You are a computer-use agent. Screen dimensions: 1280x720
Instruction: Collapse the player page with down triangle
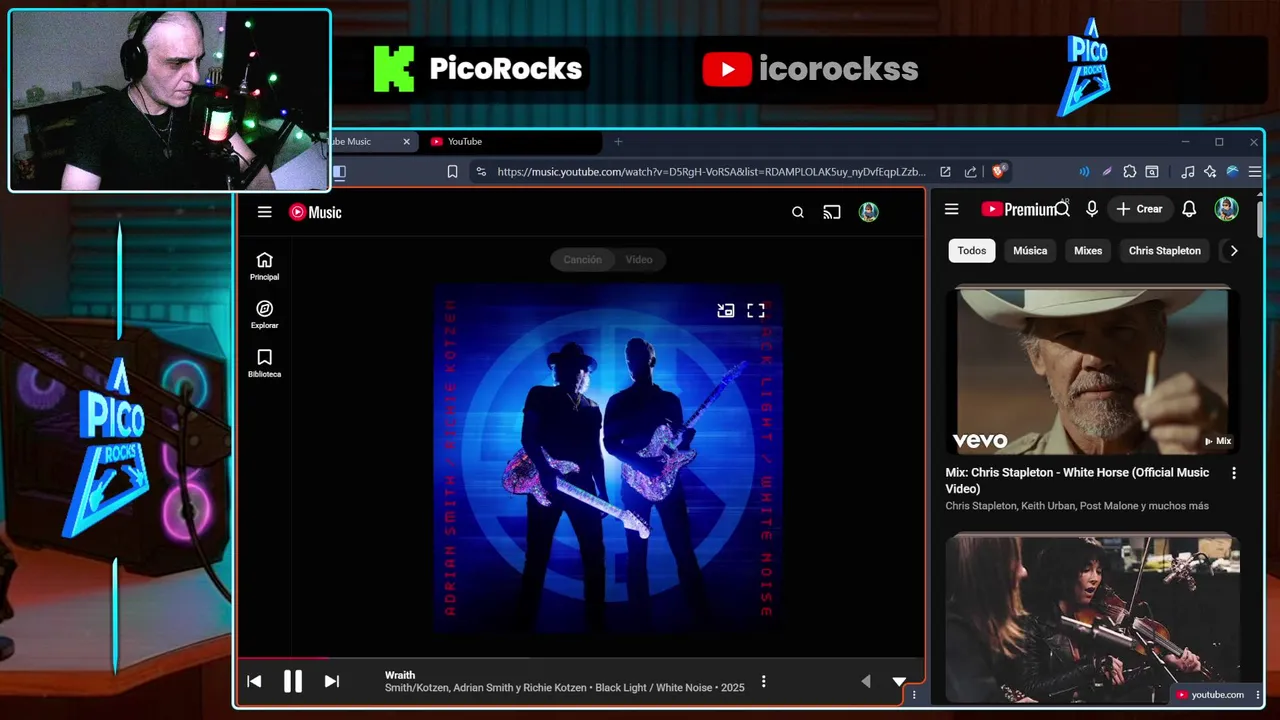tap(899, 682)
